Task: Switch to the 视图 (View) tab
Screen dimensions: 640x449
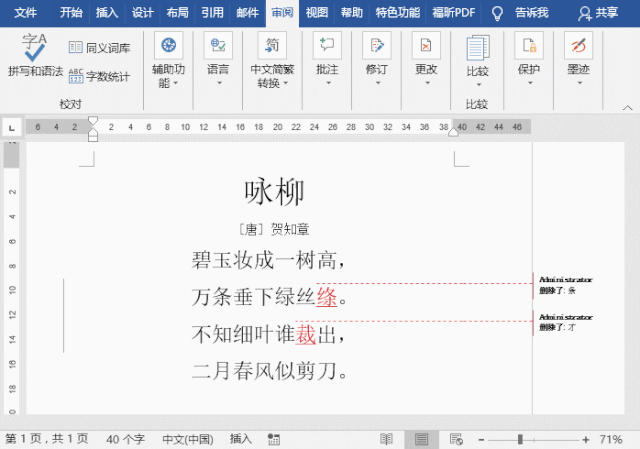Action: (317, 13)
